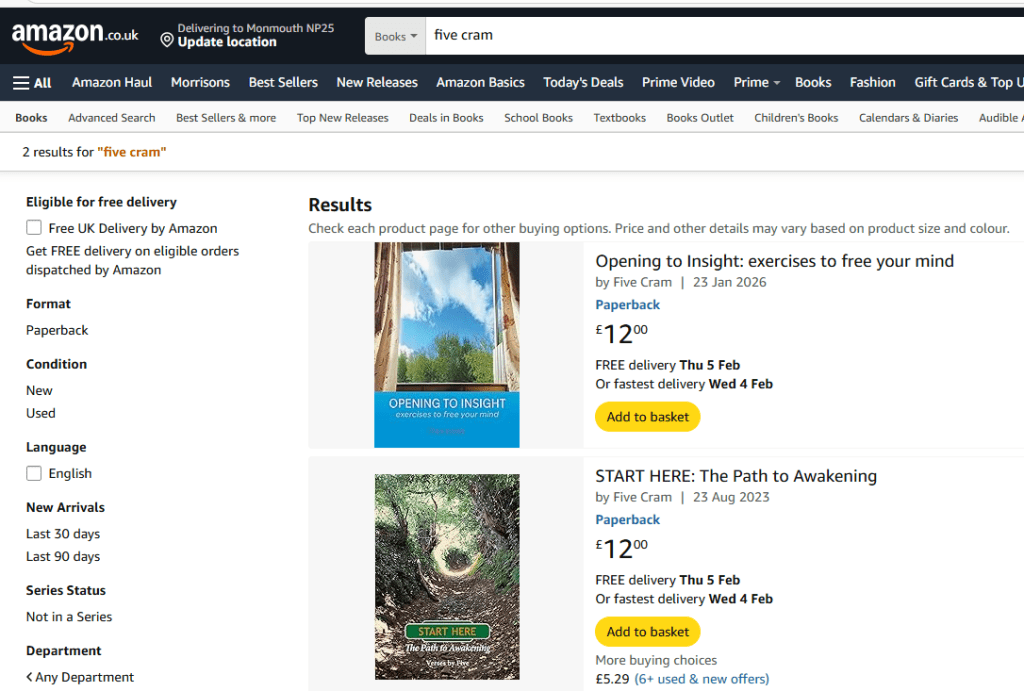Filter results by Used condition
The image size is (1024, 691).
click(41, 413)
